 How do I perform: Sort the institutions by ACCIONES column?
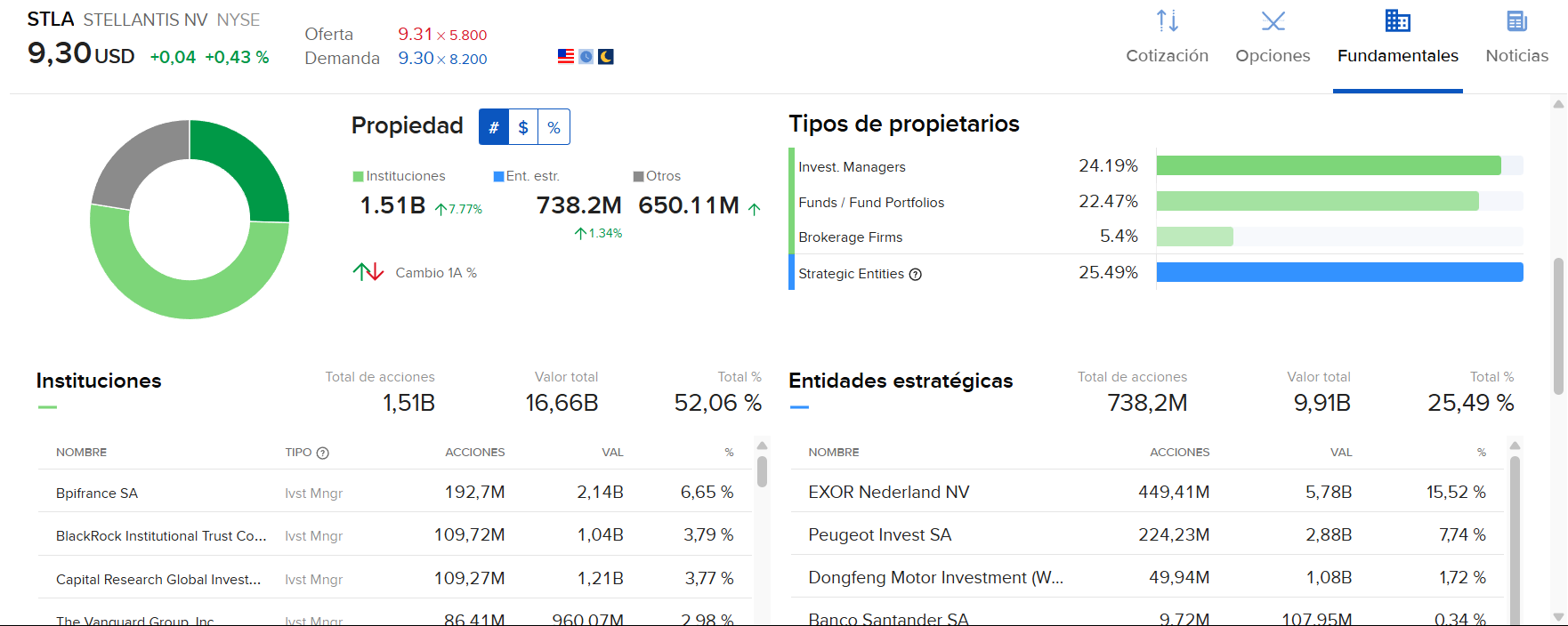pyautogui.click(x=474, y=453)
